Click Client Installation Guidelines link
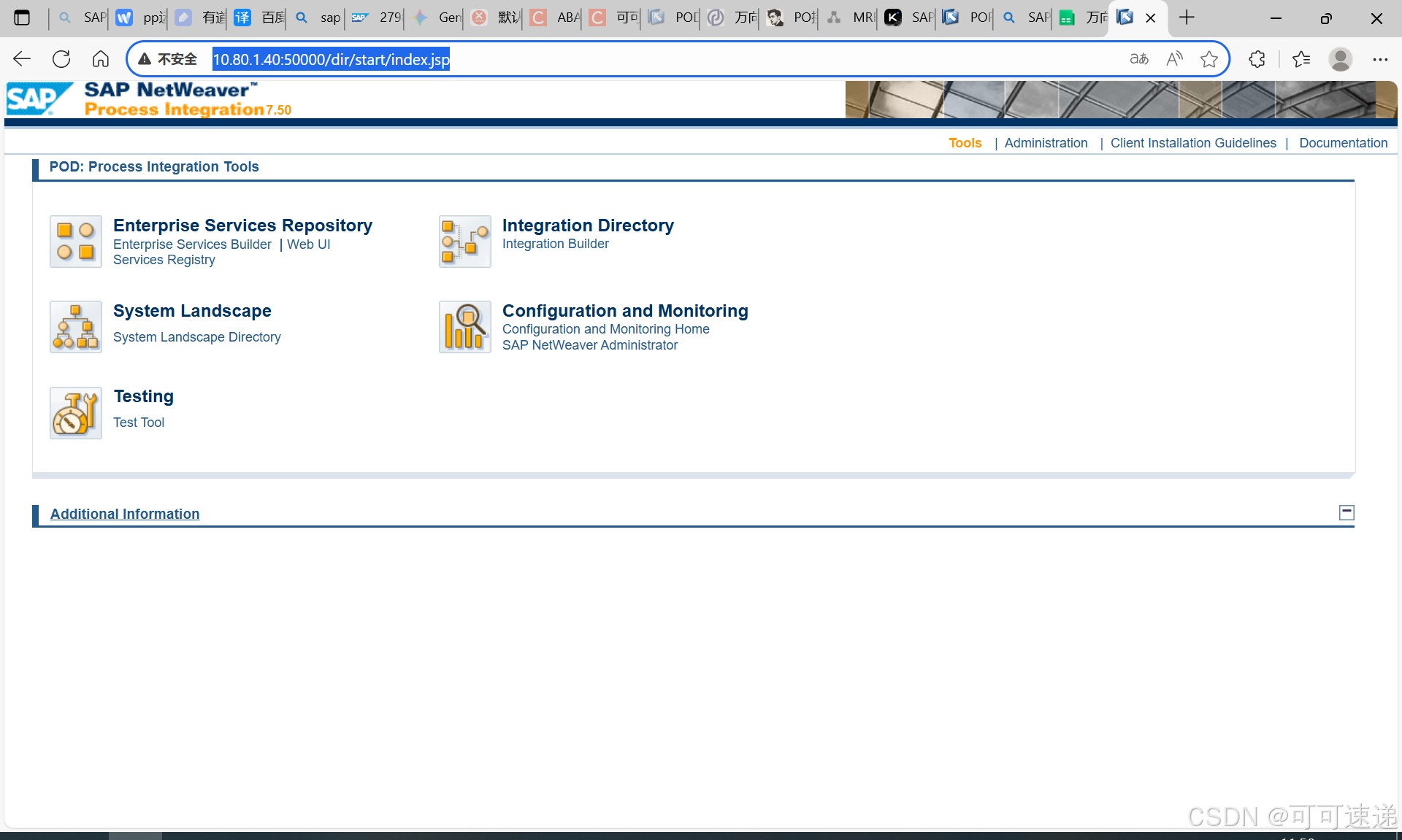Viewport: 1402px width, 840px height. (x=1192, y=143)
